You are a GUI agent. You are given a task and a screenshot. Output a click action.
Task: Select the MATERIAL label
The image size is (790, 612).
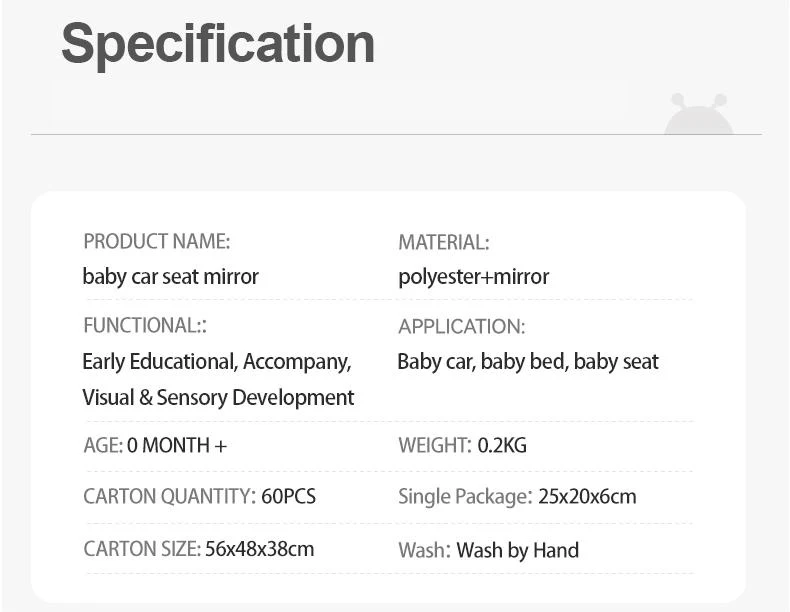[443, 242]
